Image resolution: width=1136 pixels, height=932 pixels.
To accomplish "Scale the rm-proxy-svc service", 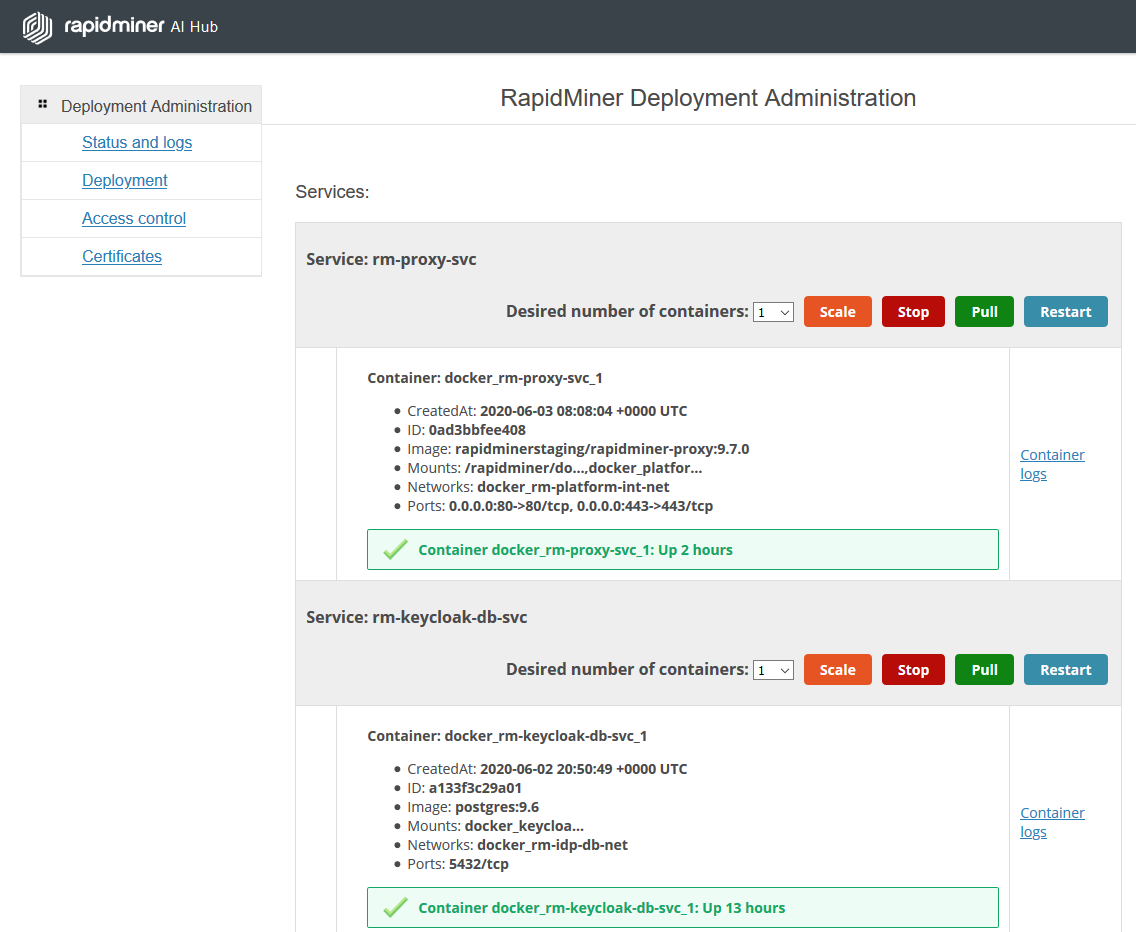I will coord(837,311).
